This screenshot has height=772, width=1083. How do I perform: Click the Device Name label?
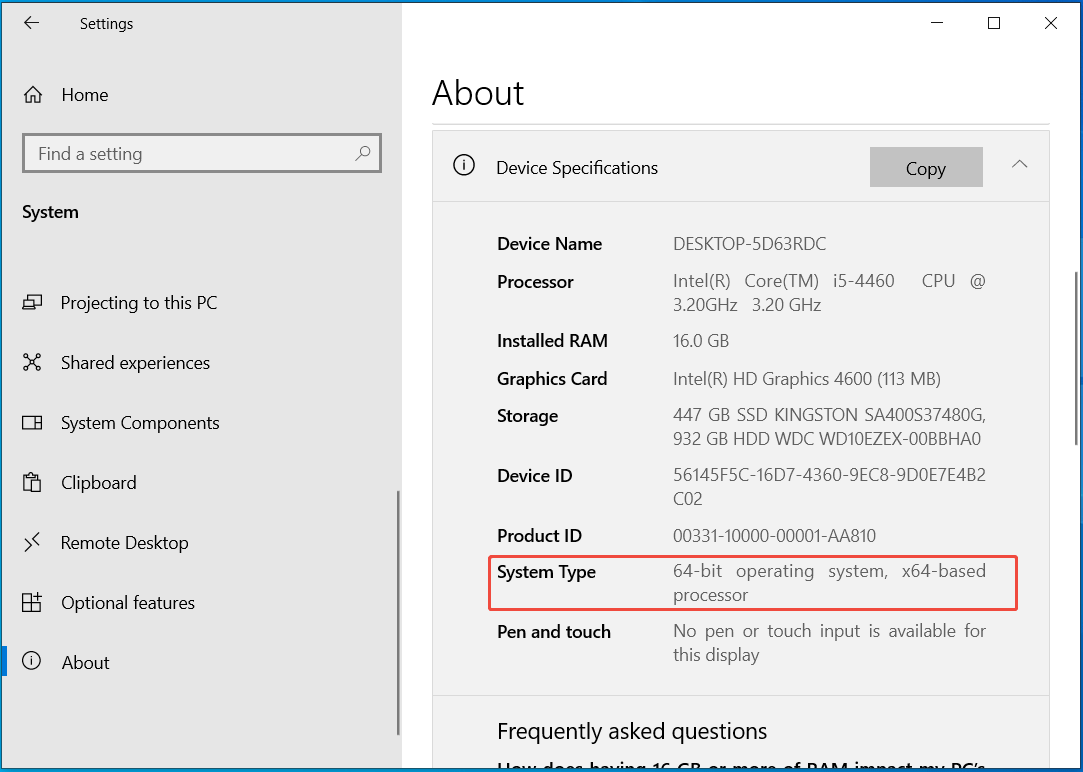pos(549,244)
